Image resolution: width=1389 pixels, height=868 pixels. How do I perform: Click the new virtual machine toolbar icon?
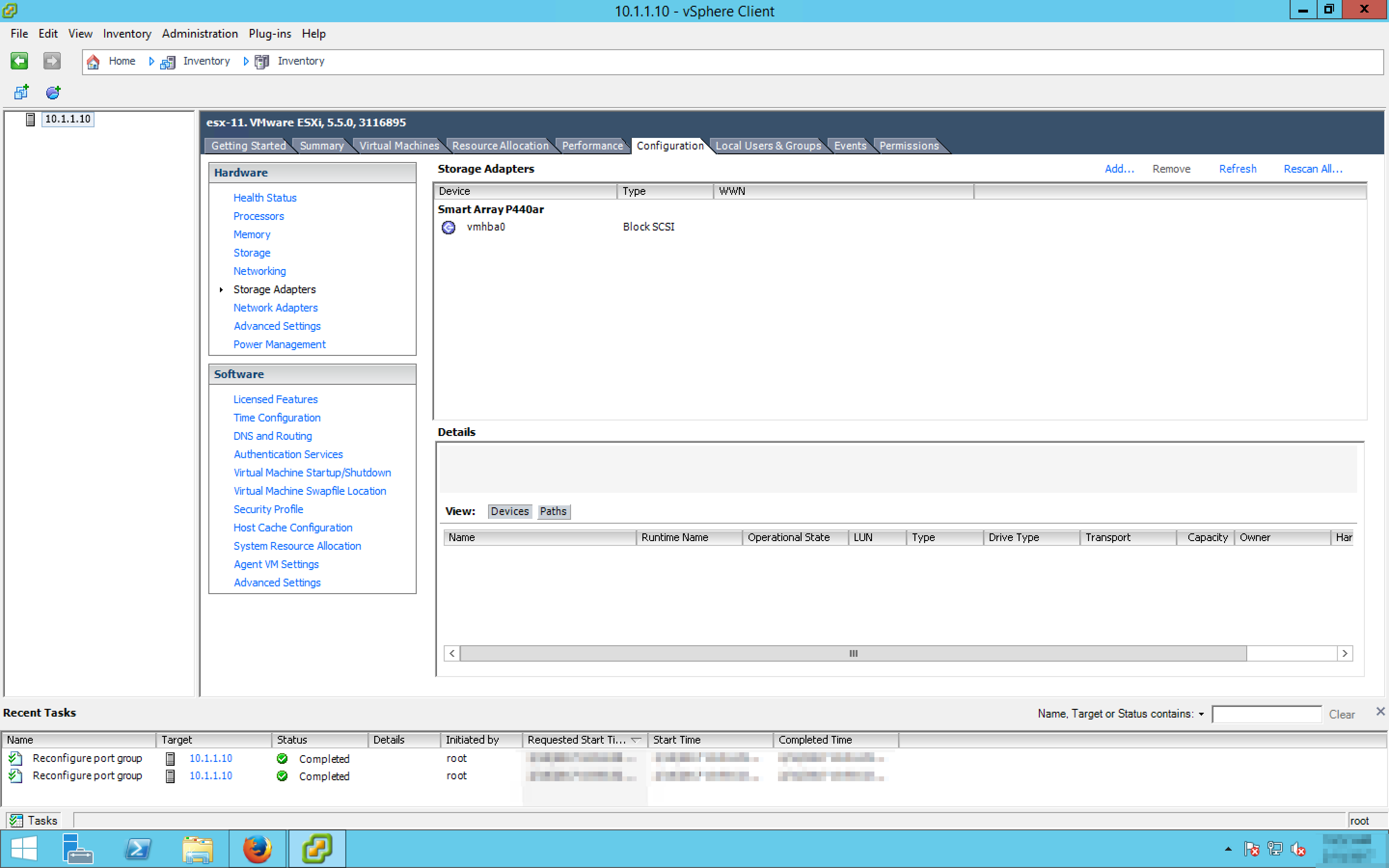pos(21,92)
